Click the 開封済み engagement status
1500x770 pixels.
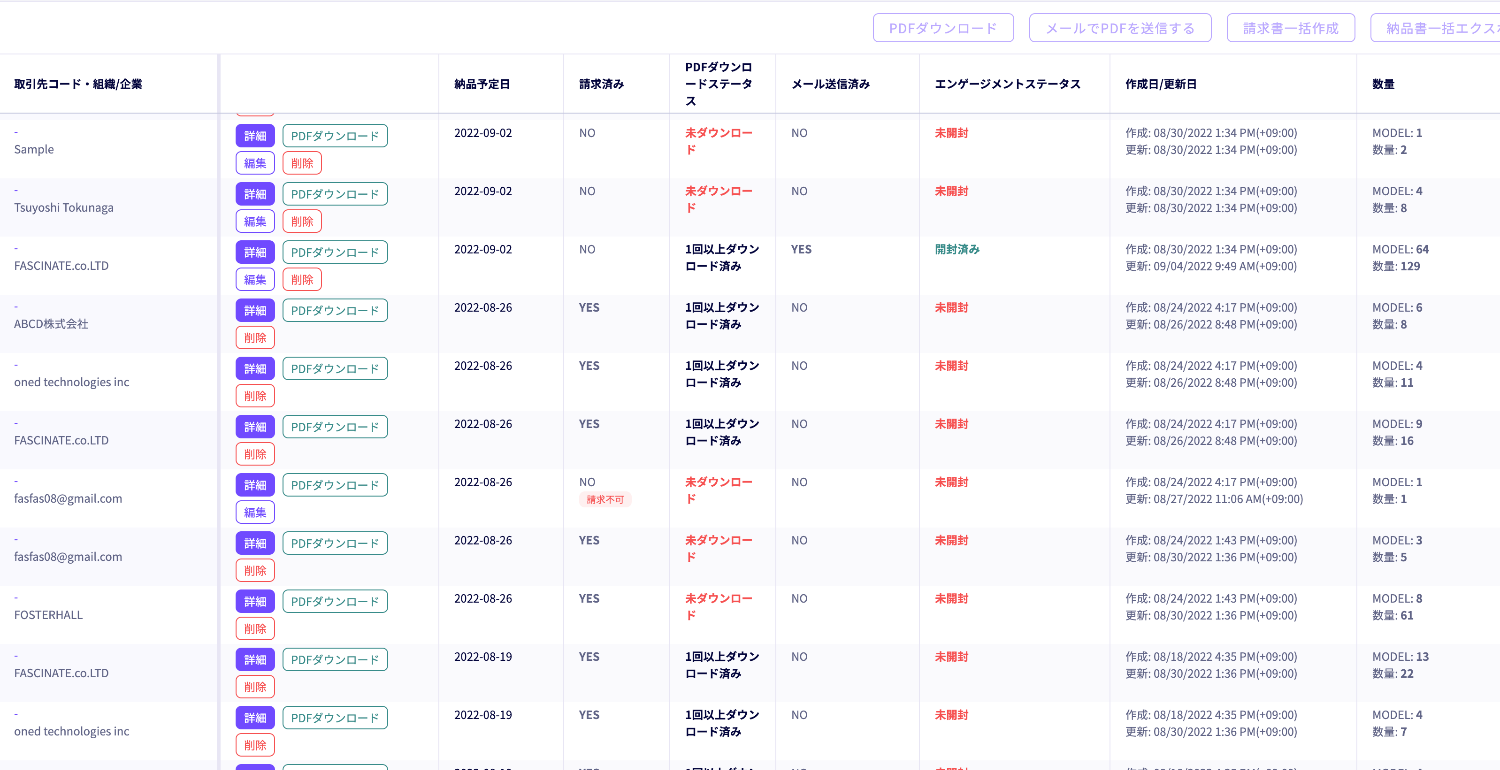coord(957,249)
